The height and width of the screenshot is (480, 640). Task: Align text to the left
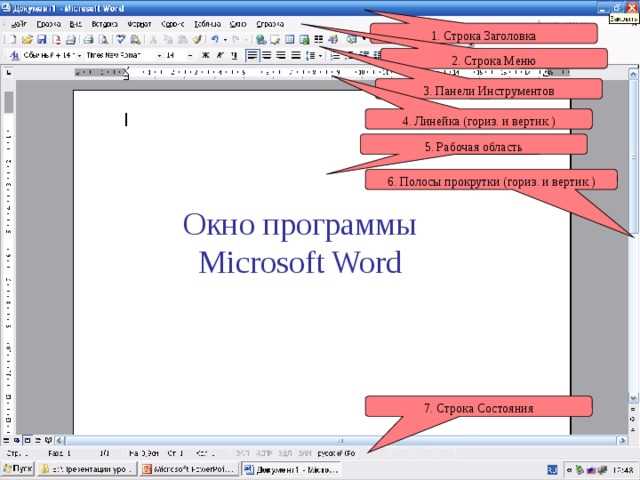point(252,55)
